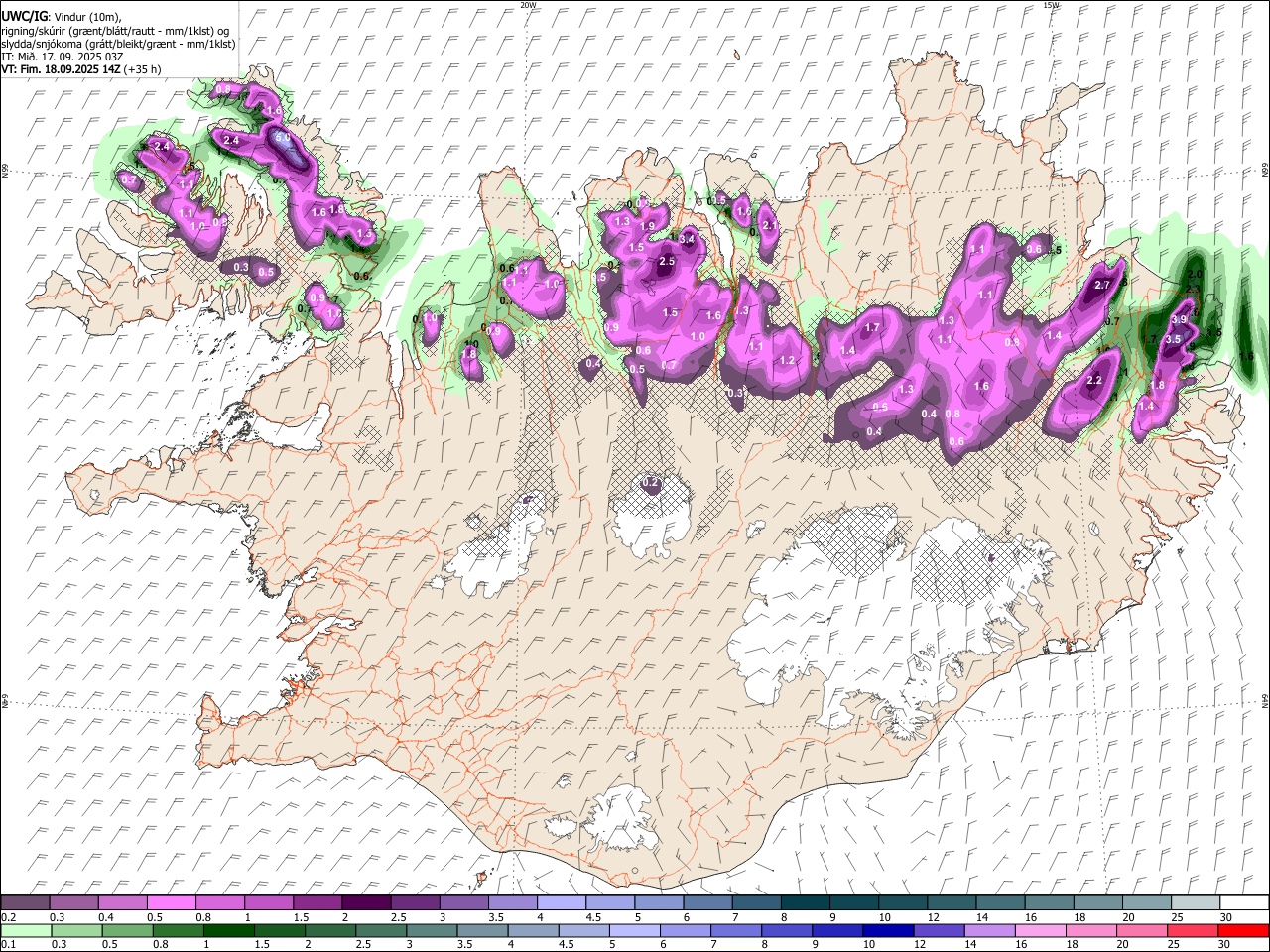Click the 0.2 value on the central glacier

click(x=651, y=483)
